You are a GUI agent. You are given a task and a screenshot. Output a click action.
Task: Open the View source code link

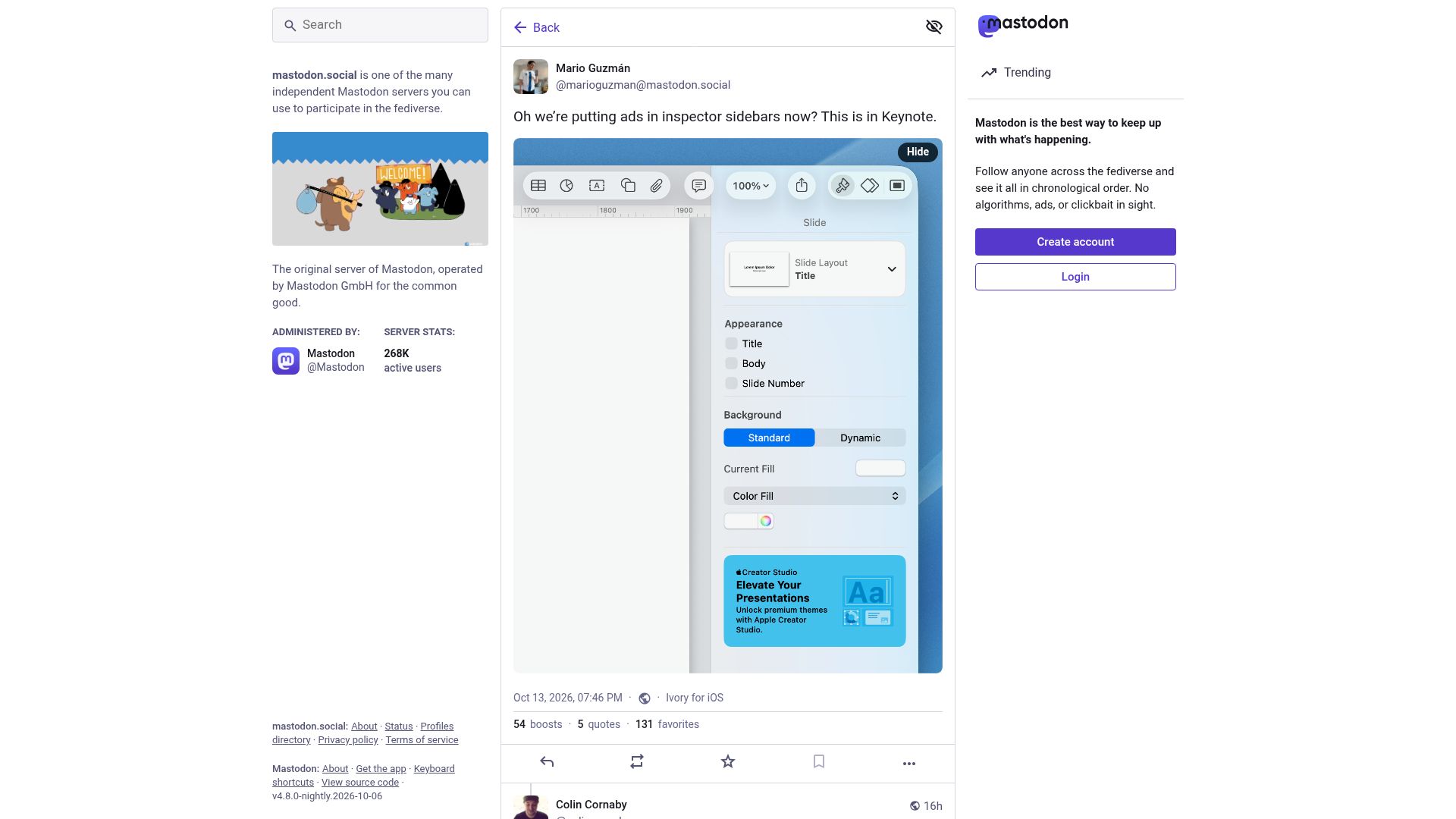pos(360,783)
